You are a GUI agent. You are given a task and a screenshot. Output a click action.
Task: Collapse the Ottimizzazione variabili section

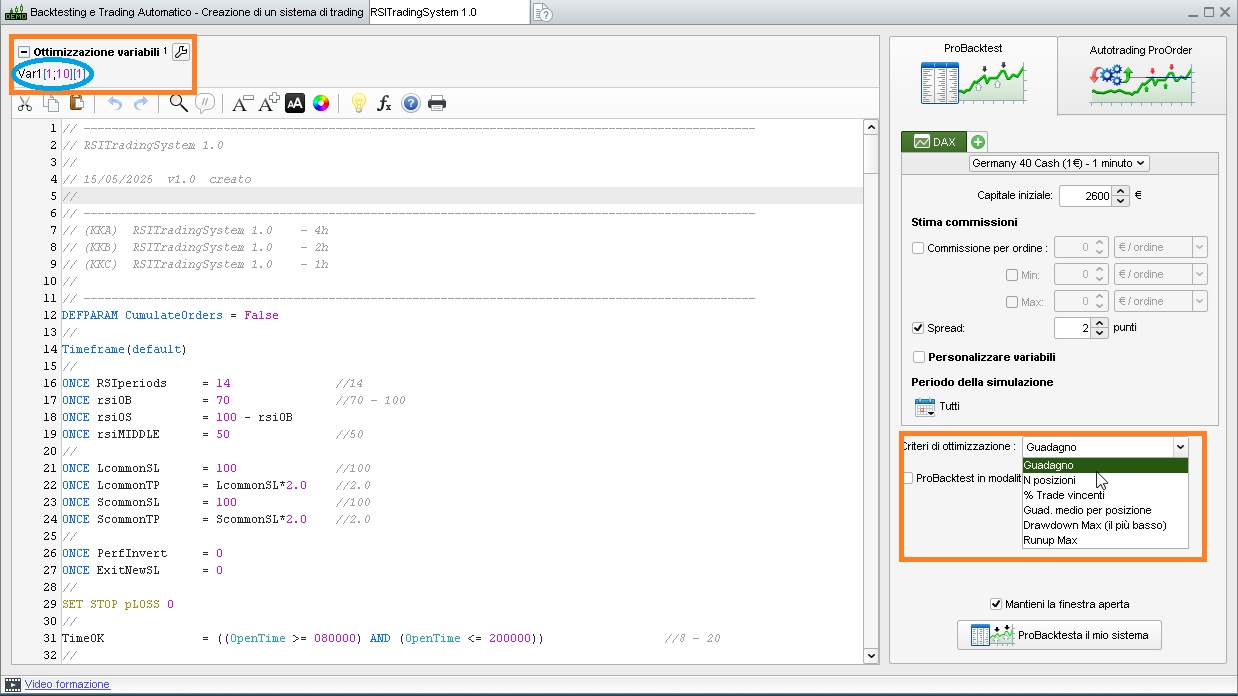(24, 52)
